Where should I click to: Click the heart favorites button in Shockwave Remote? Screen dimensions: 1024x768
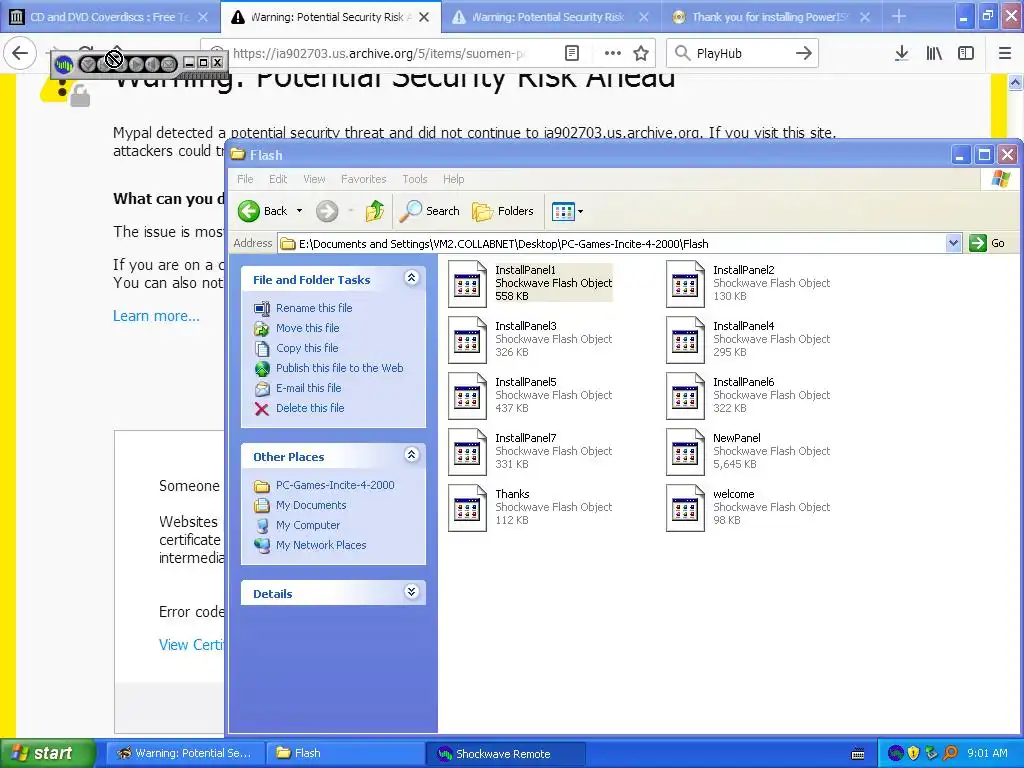point(88,64)
